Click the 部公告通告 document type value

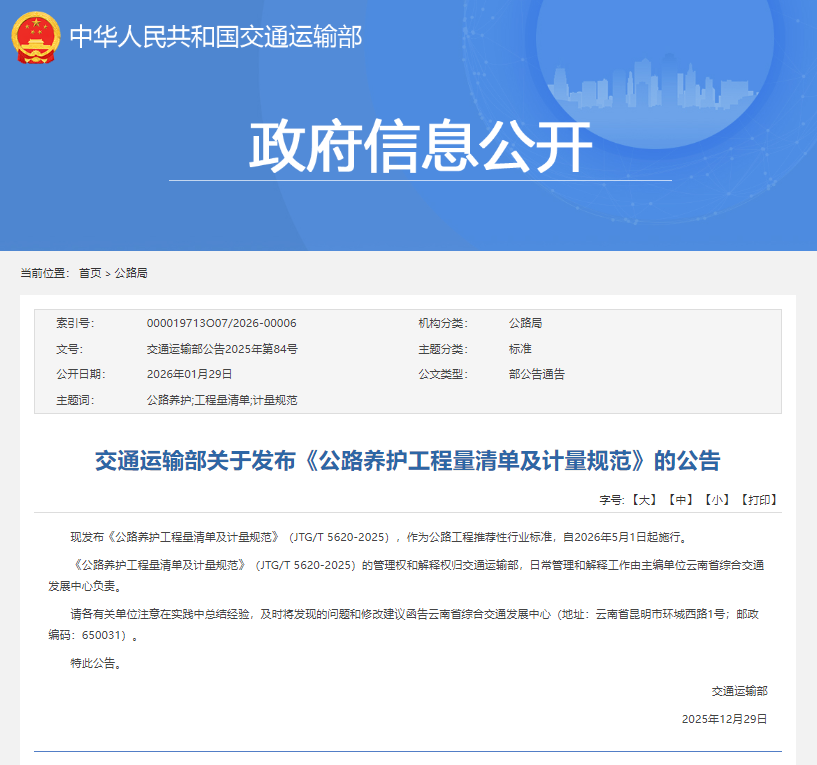536,374
